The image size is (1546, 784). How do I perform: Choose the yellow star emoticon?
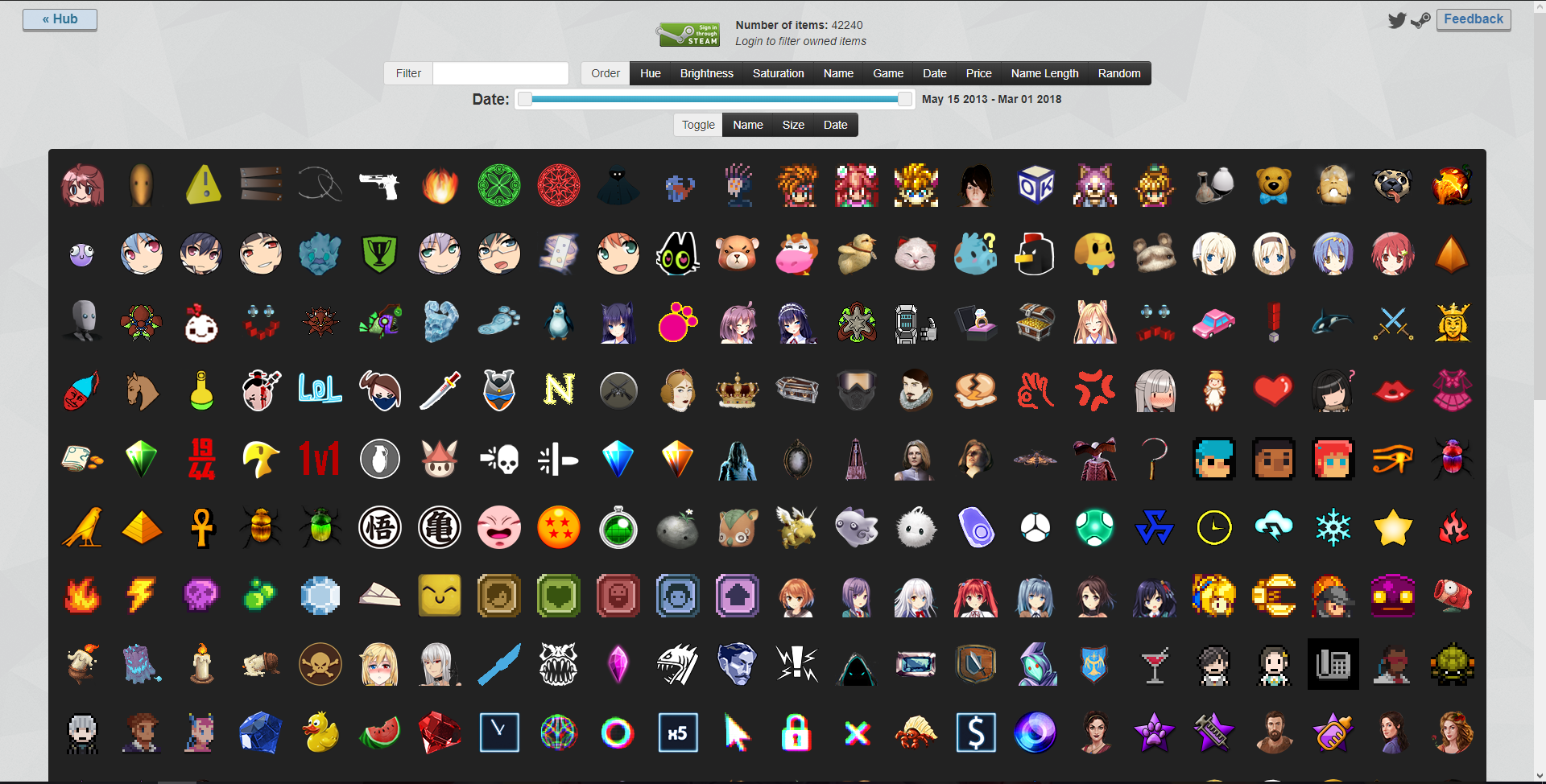point(1393,528)
